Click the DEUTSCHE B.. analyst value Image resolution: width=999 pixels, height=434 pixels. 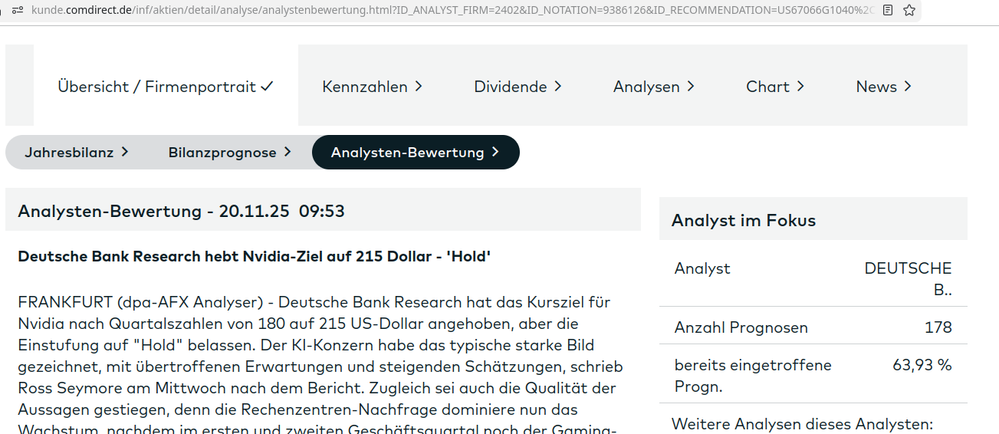908,279
